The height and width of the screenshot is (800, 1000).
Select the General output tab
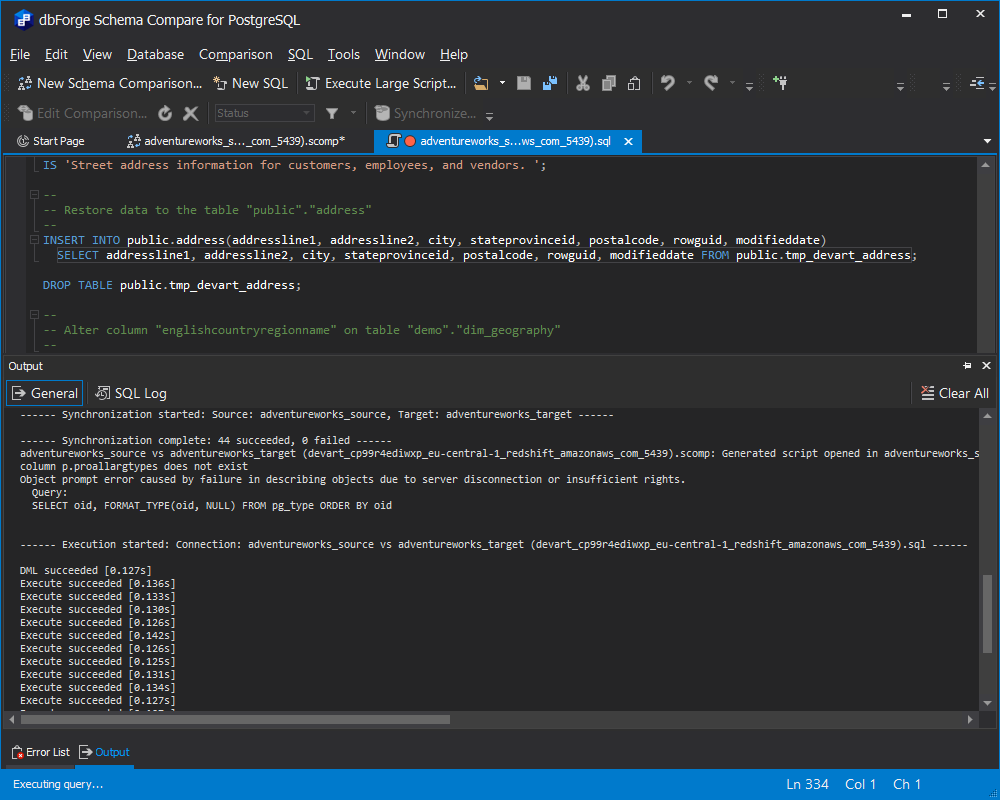[x=45, y=393]
